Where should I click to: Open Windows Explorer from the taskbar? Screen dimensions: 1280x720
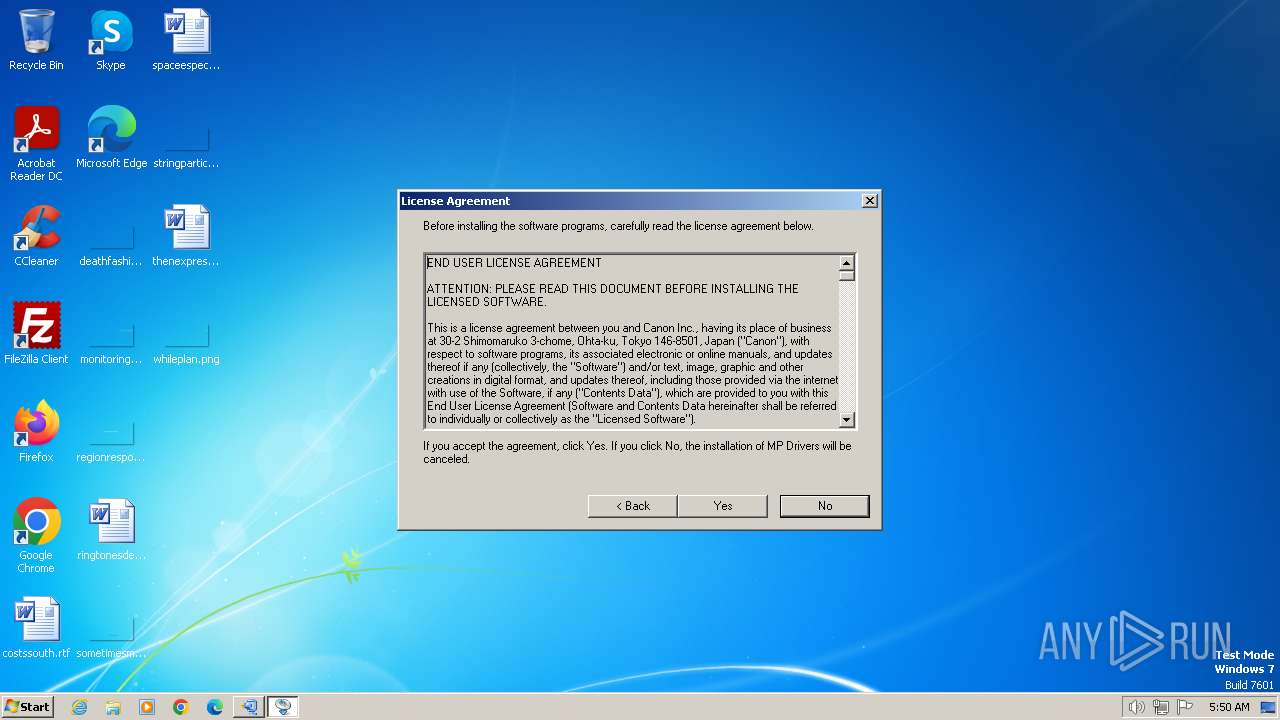click(x=113, y=707)
